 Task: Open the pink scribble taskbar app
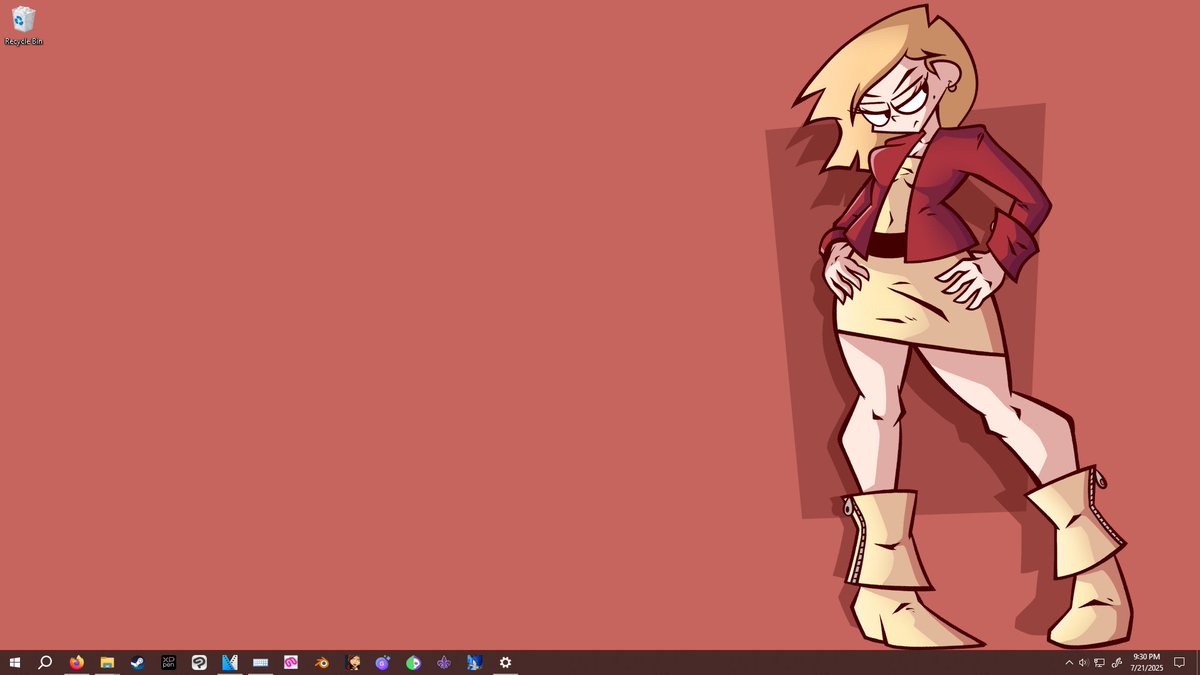click(x=291, y=662)
